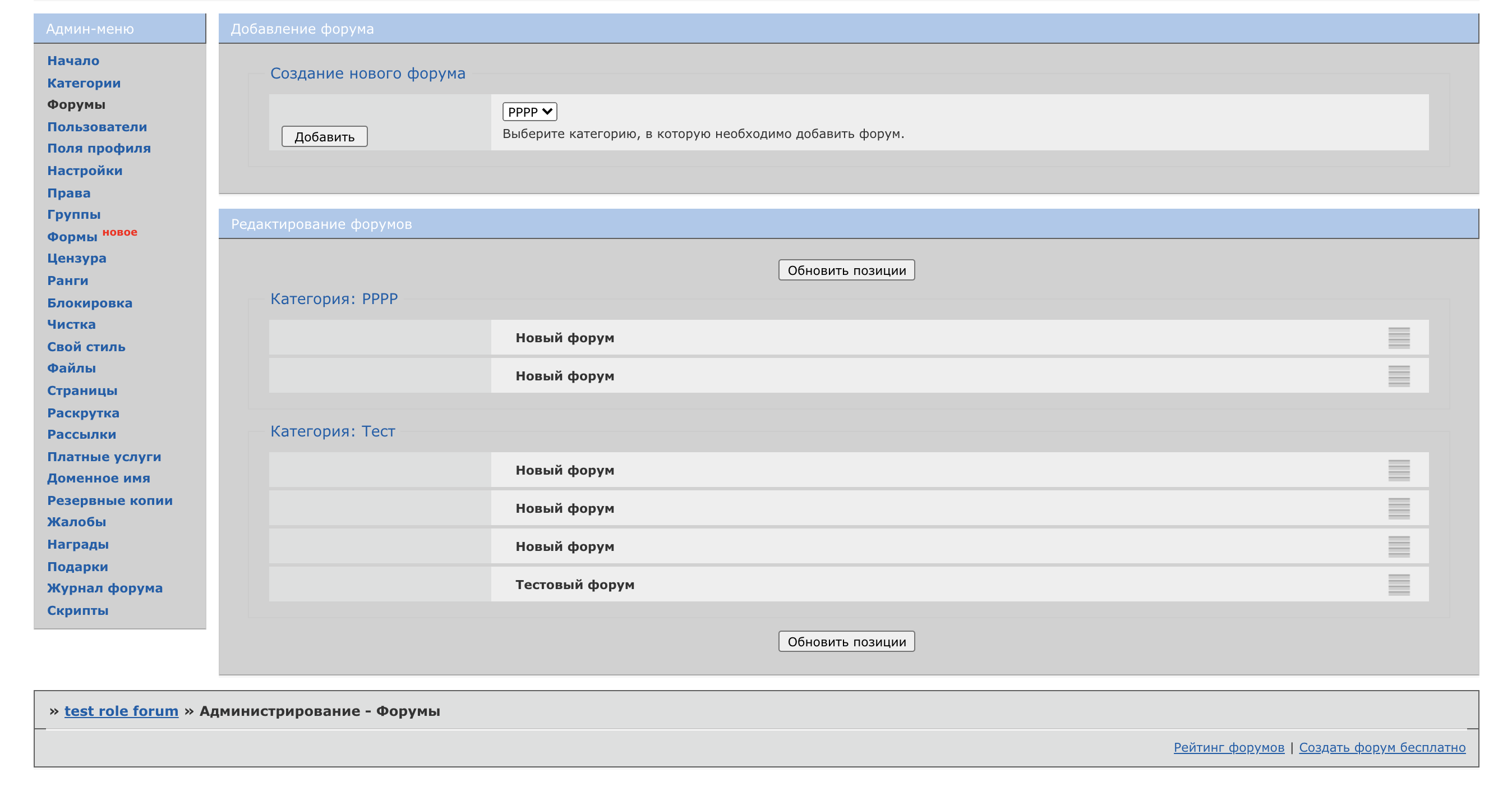Click drag handle of second Новый форум in PPPP
The width and height of the screenshot is (1512, 809).
(x=1399, y=376)
